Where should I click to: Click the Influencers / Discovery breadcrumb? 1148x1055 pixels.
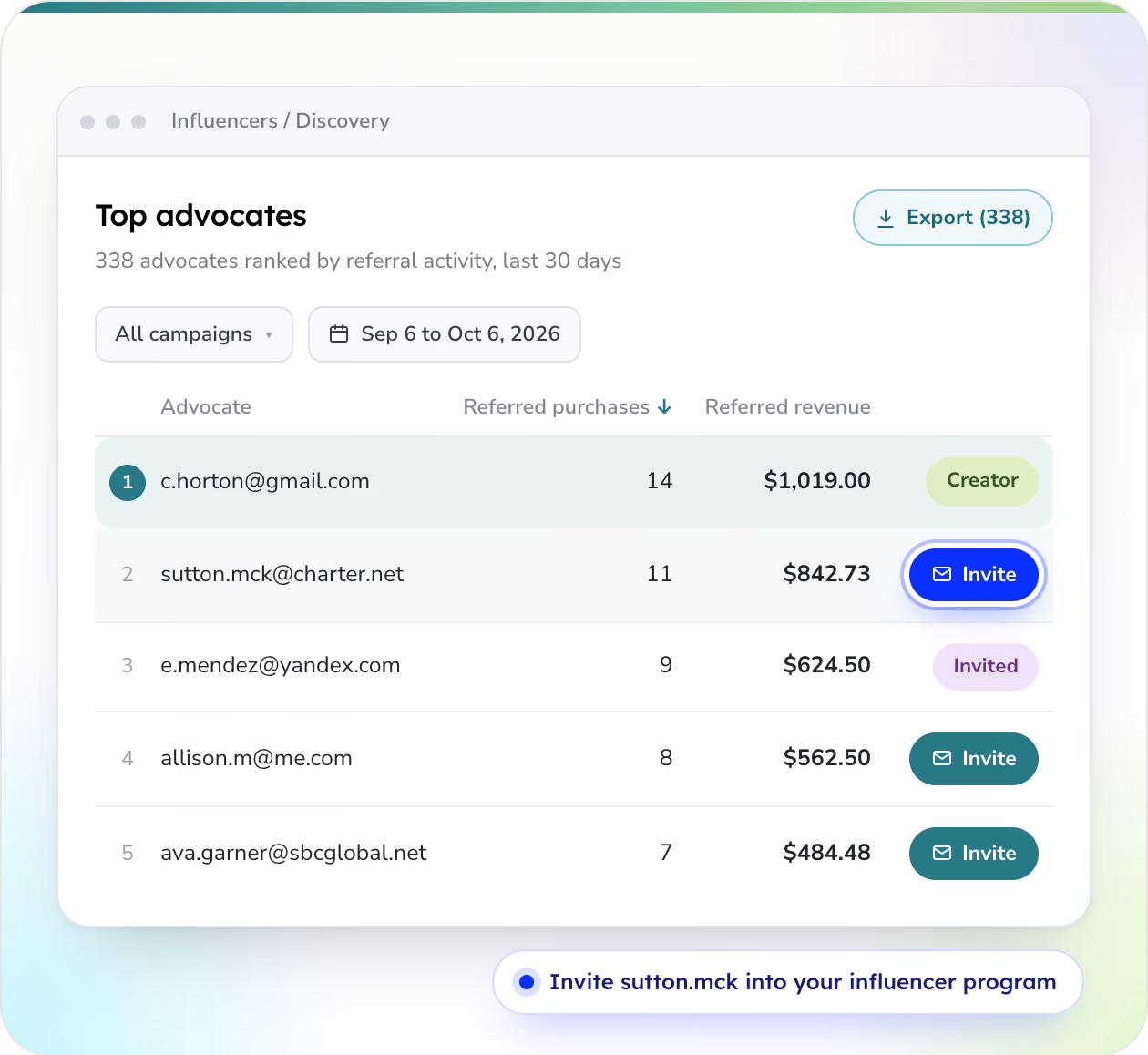(281, 121)
